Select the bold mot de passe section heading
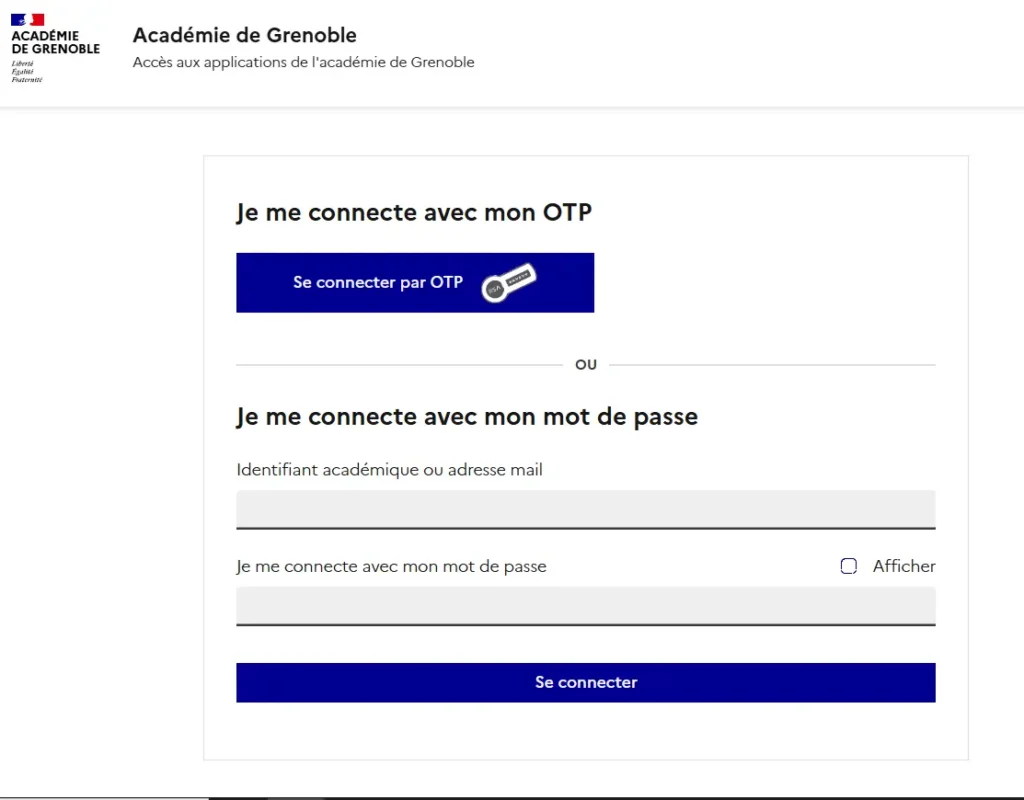The image size is (1024, 800). coord(467,417)
